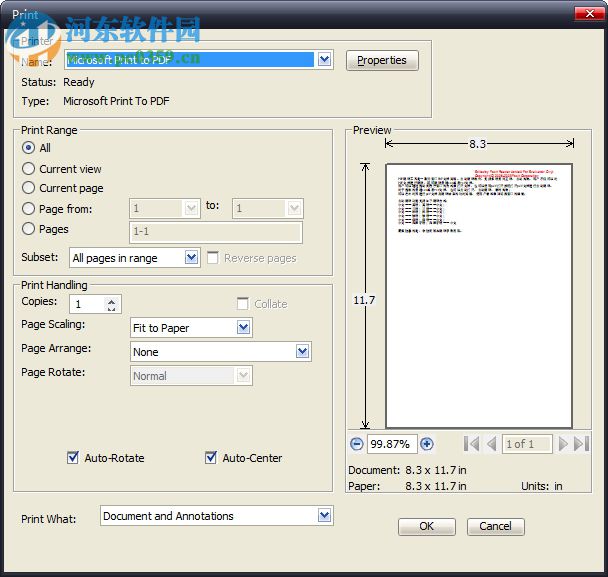Close the Print dialog window
Screen dimensions: 608x577
pos(587,13)
